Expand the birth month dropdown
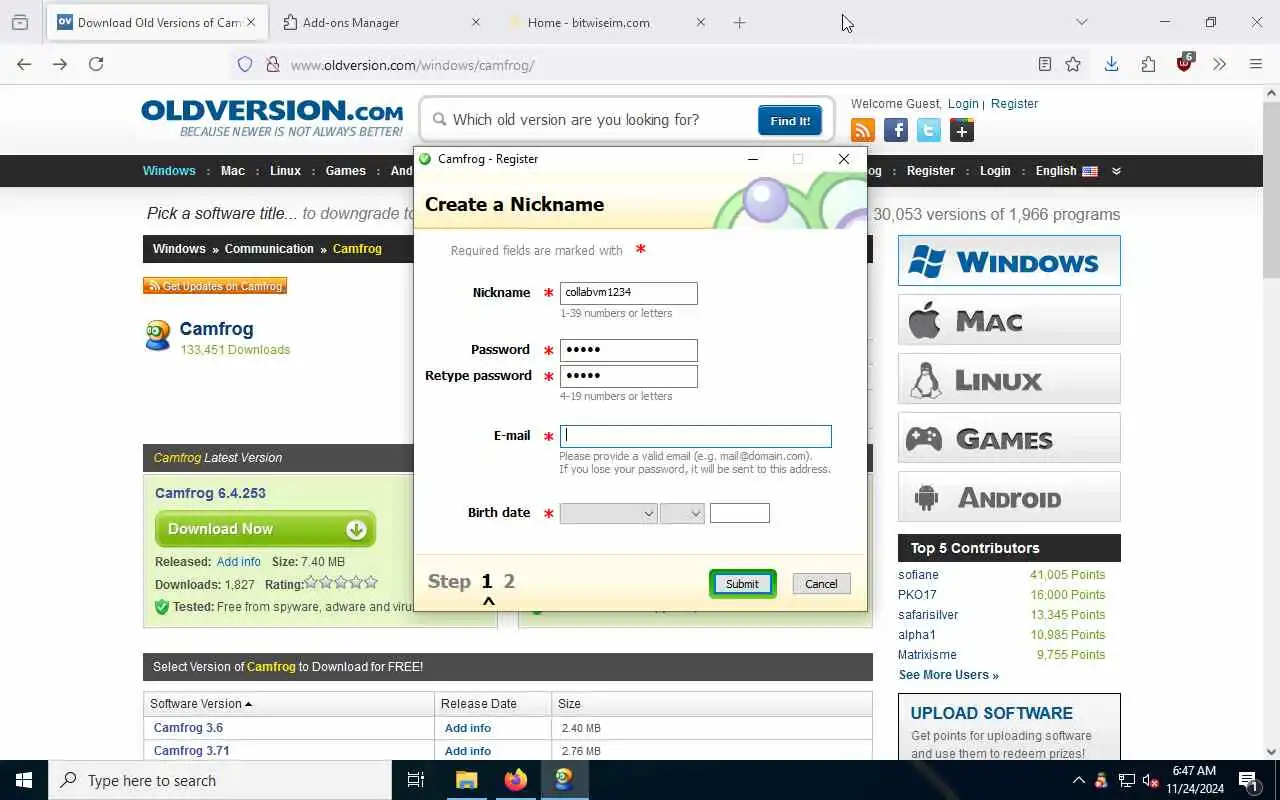The height and width of the screenshot is (800, 1280). pyautogui.click(x=608, y=513)
